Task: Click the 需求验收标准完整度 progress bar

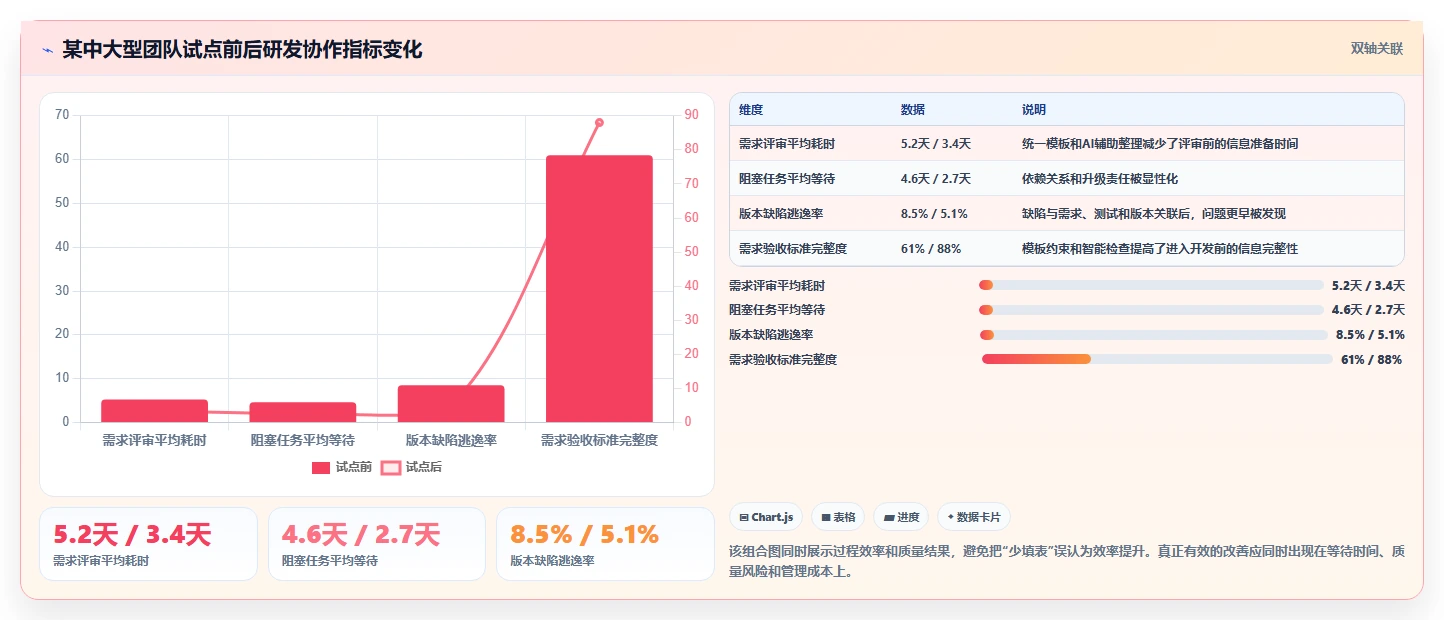Action: coord(1157,359)
